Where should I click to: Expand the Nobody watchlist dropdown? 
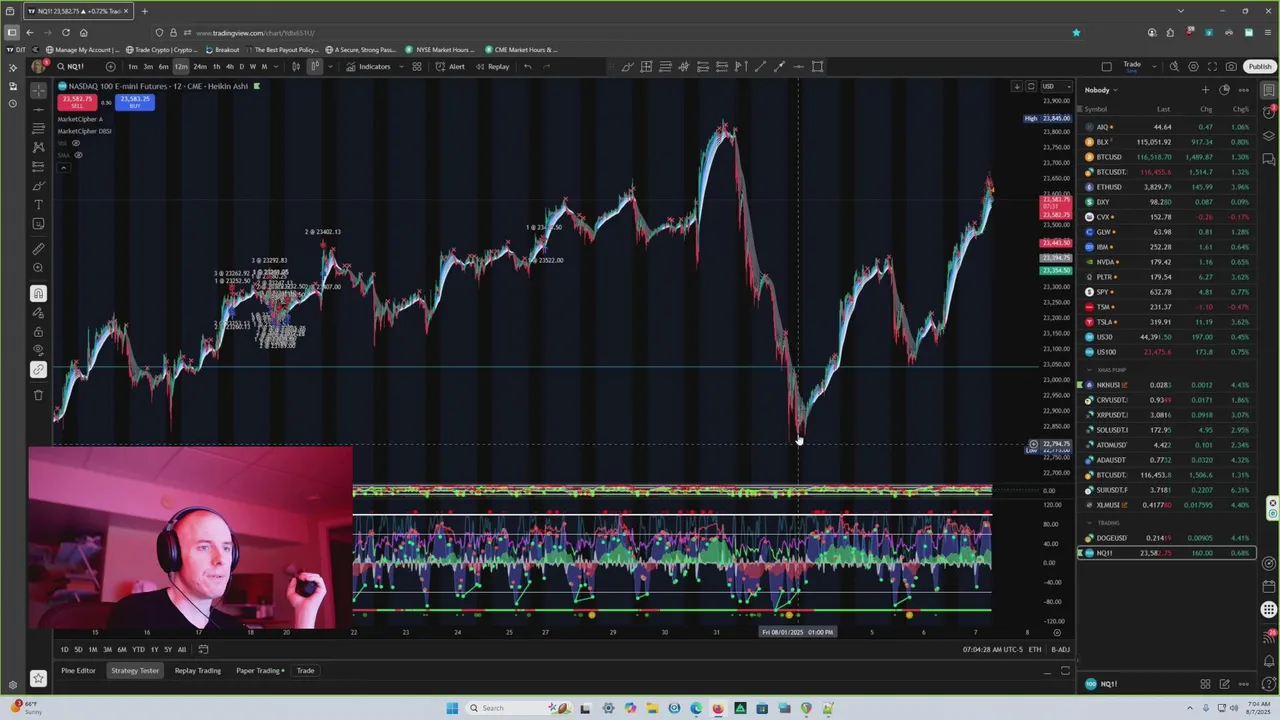[1101, 90]
